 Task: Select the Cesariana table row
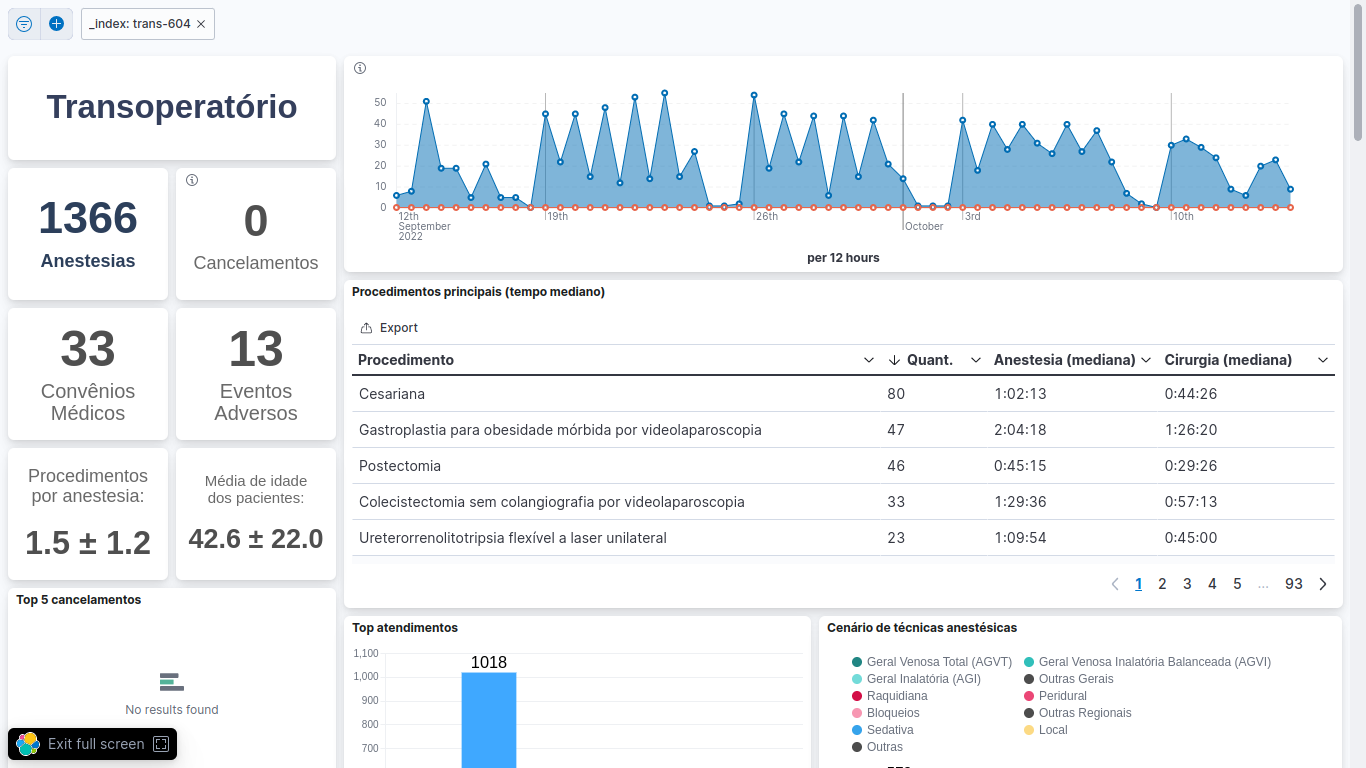(392, 394)
